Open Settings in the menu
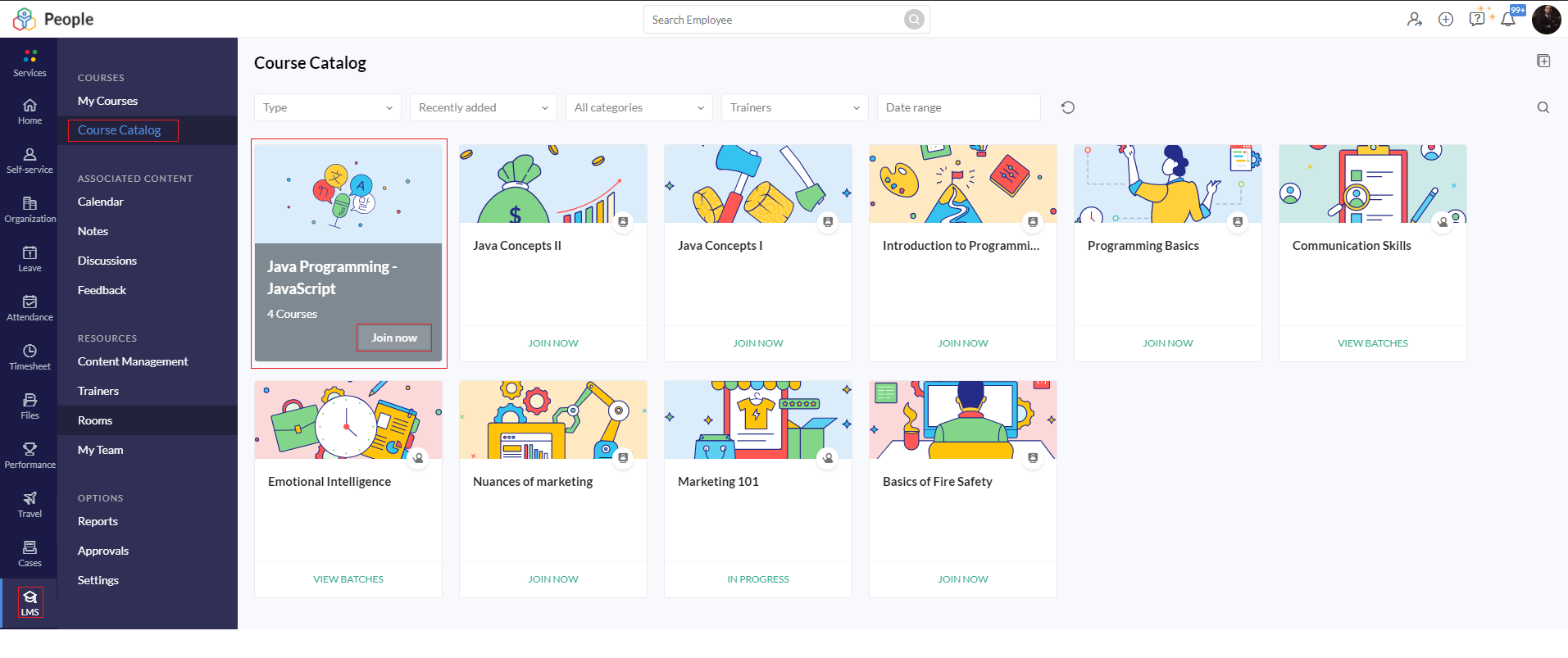The width and height of the screenshot is (1568, 658). (98, 580)
